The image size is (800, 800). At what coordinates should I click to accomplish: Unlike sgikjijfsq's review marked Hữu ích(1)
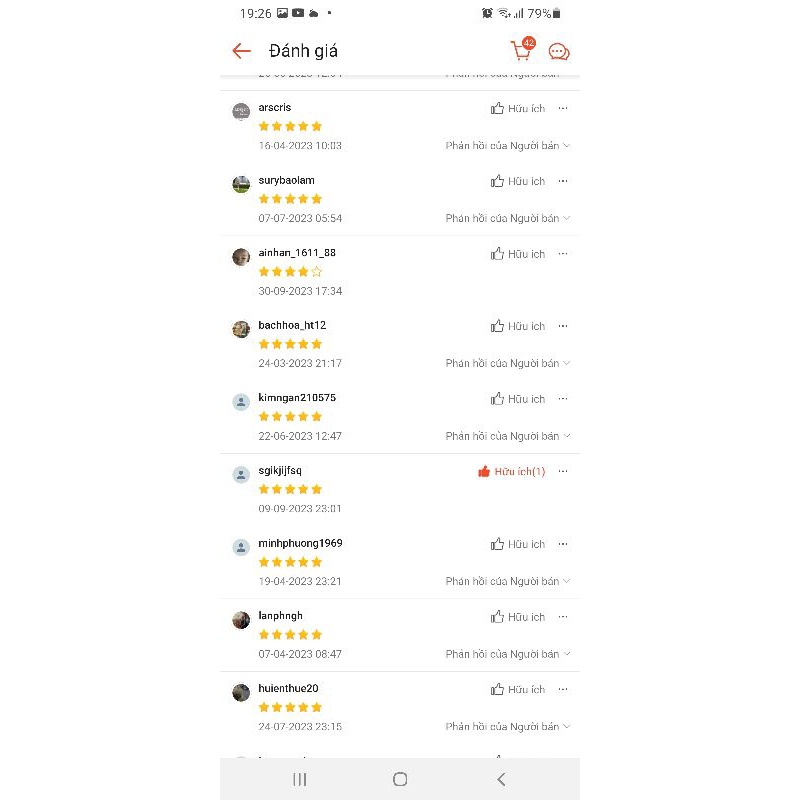point(512,471)
